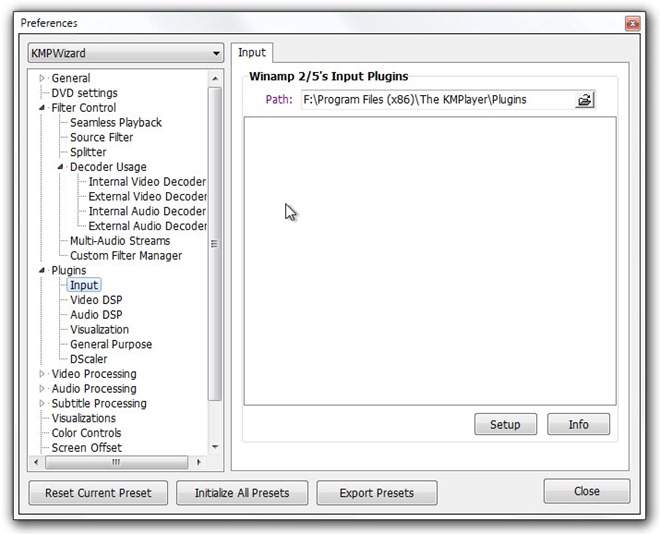This screenshot has width=660, height=534.
Task: Collapse the Decoder Usage tree node
Action: click(60, 167)
